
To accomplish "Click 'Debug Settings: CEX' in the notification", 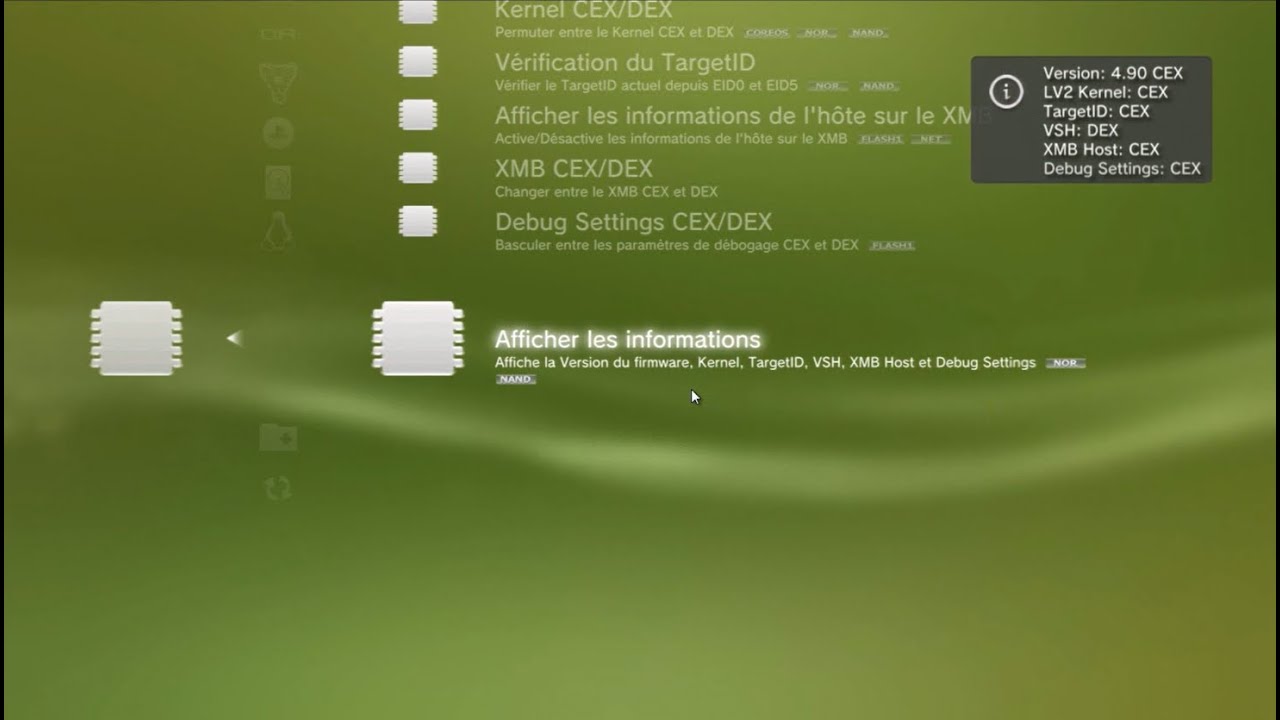I will click(1122, 169).
